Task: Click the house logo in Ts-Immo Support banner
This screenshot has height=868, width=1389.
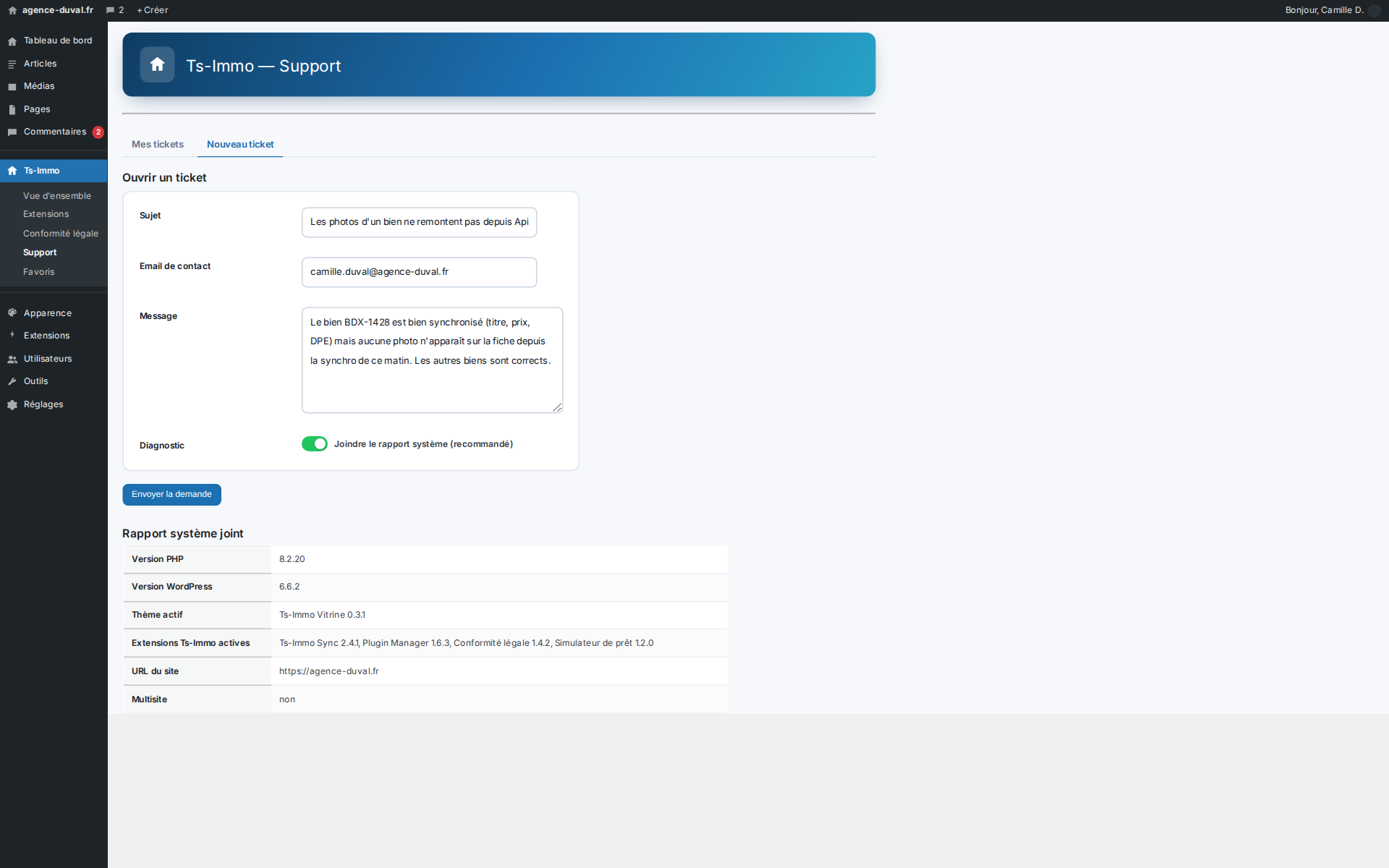Action: click(x=157, y=64)
